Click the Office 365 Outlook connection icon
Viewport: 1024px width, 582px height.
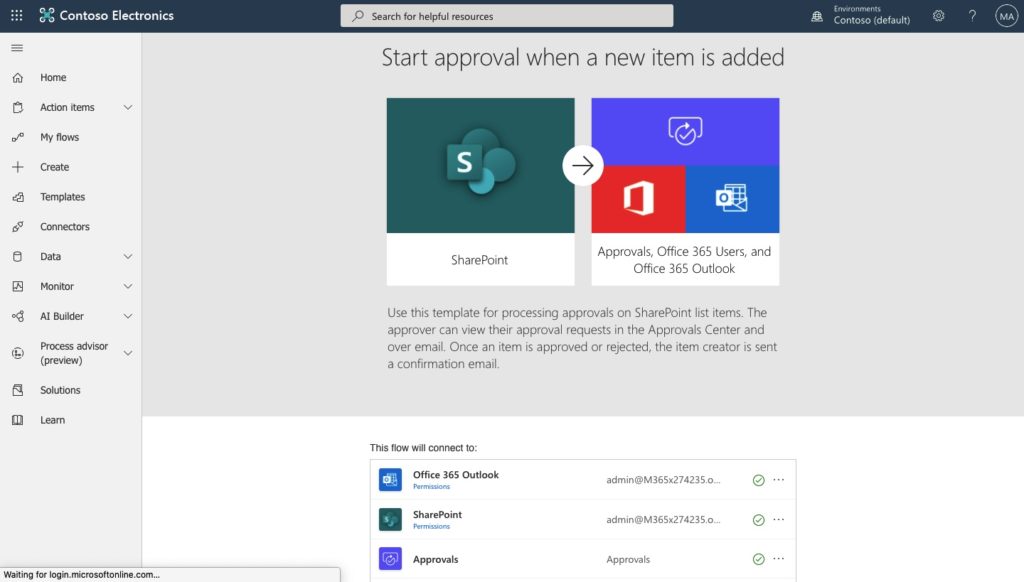(391, 479)
